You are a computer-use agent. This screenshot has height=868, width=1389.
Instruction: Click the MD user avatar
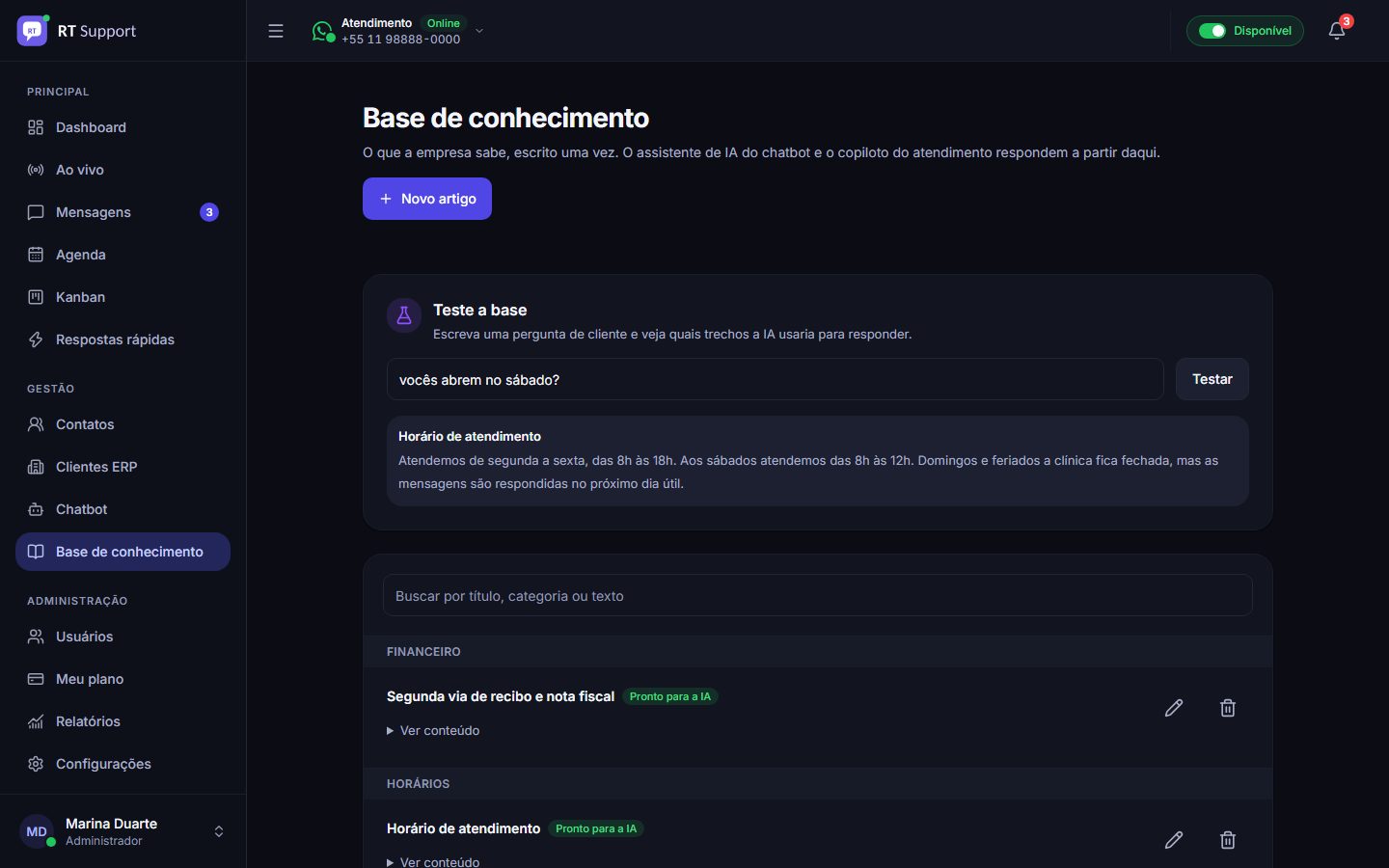[37, 831]
